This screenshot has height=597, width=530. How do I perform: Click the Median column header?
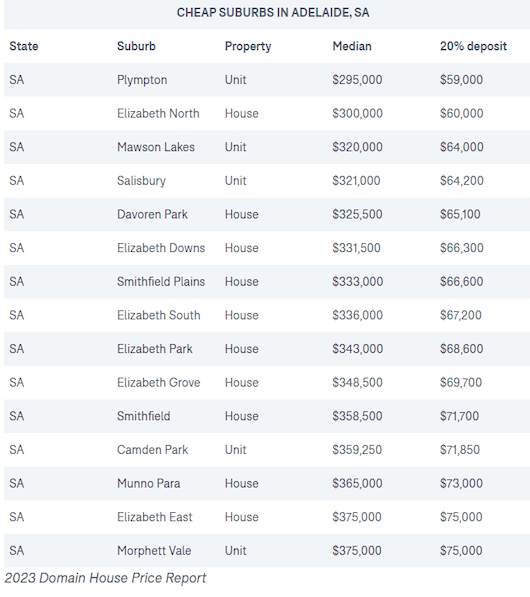point(352,46)
